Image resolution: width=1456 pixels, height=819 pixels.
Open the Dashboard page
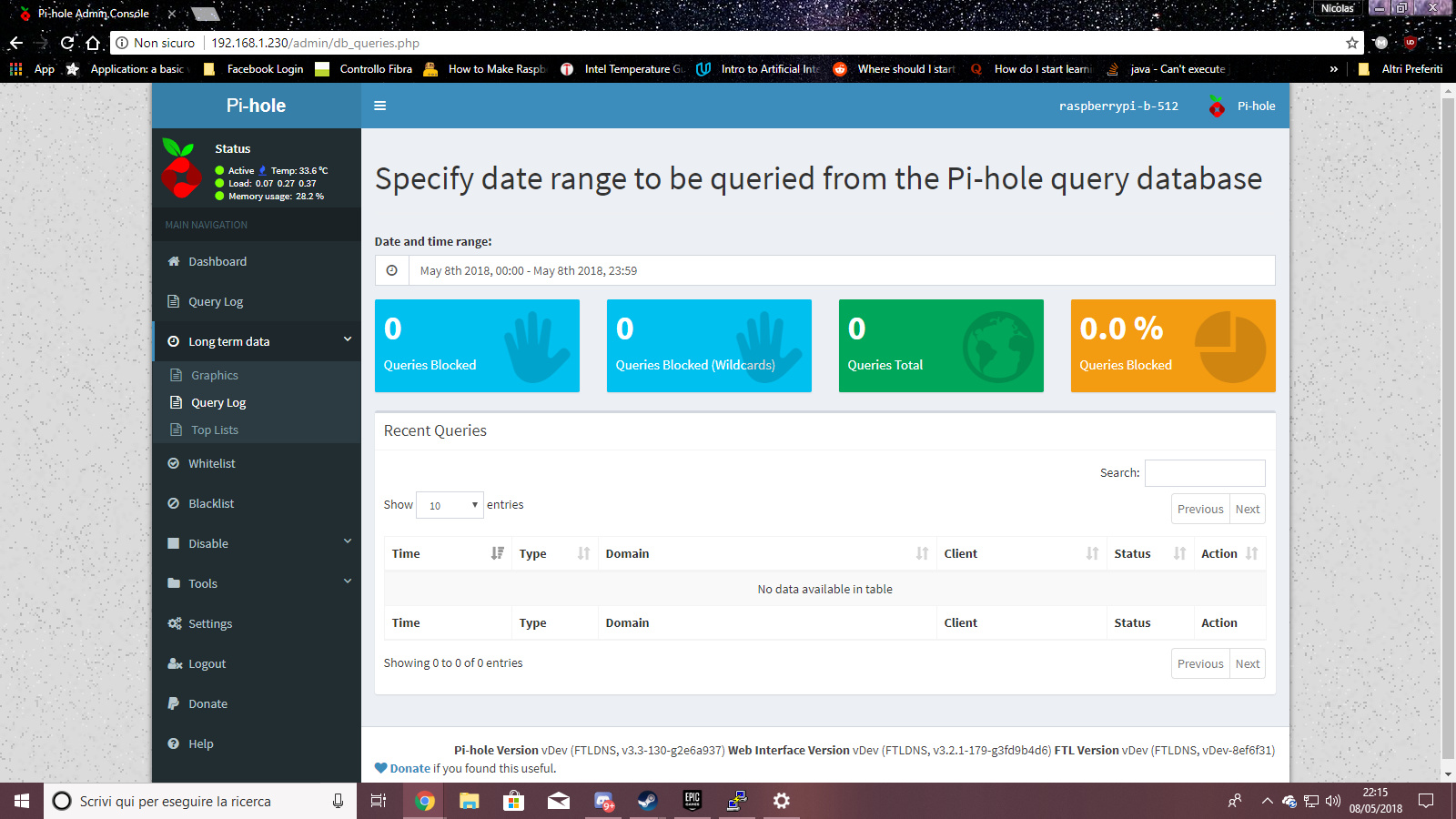click(257, 261)
